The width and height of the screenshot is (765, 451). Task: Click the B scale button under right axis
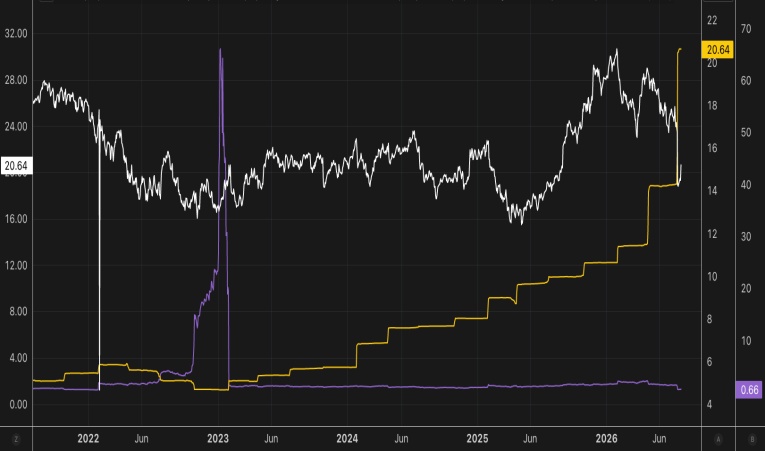752,439
